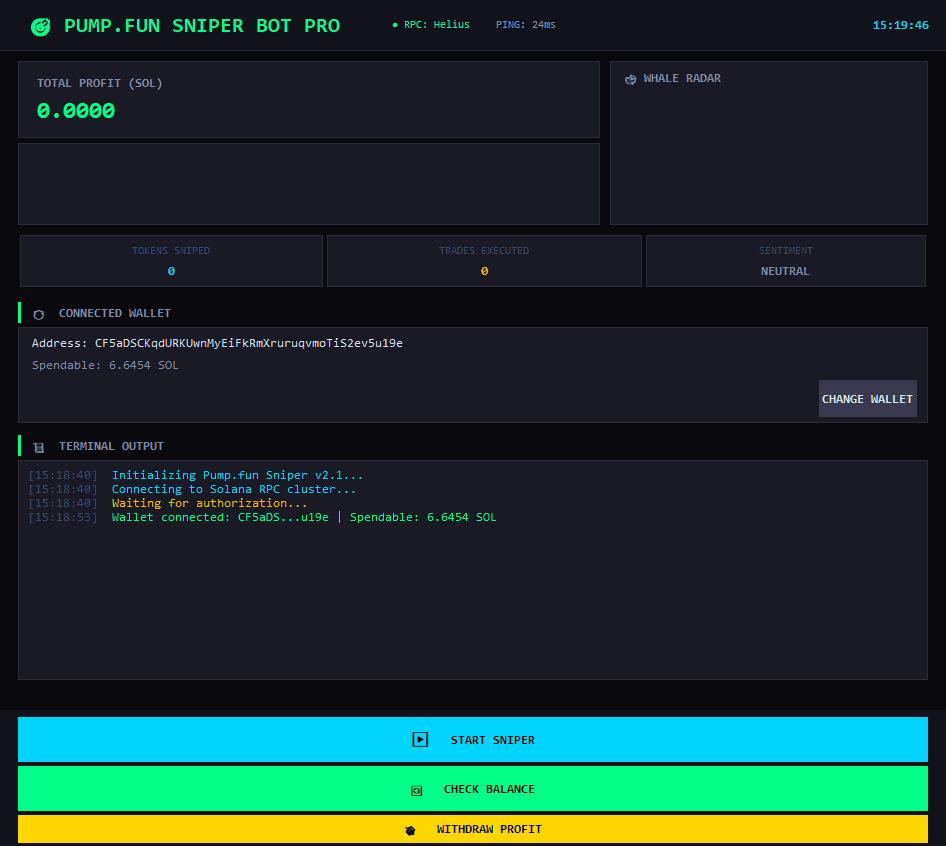Click the SENTIMENT label
Image resolution: width=946 pixels, height=846 pixels.
pyautogui.click(x=786, y=250)
